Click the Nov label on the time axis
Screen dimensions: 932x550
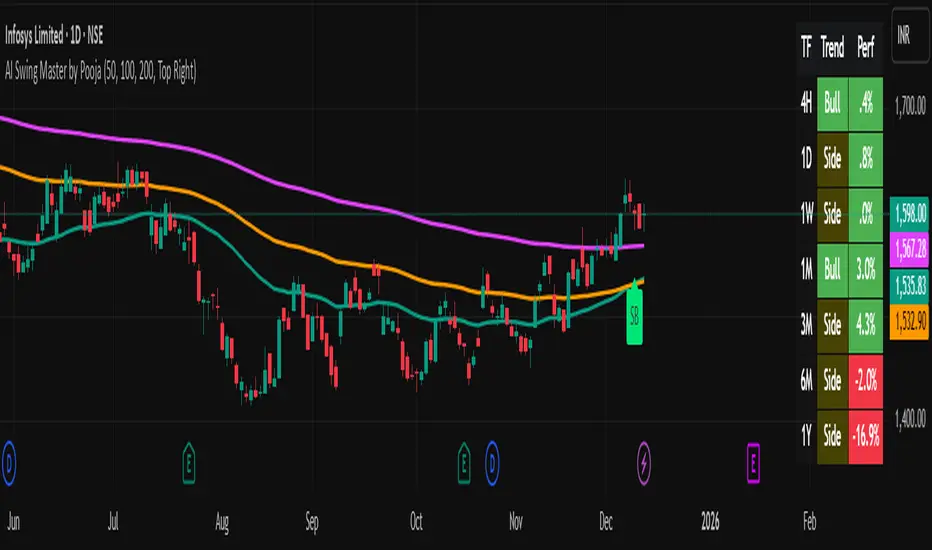[516, 522]
